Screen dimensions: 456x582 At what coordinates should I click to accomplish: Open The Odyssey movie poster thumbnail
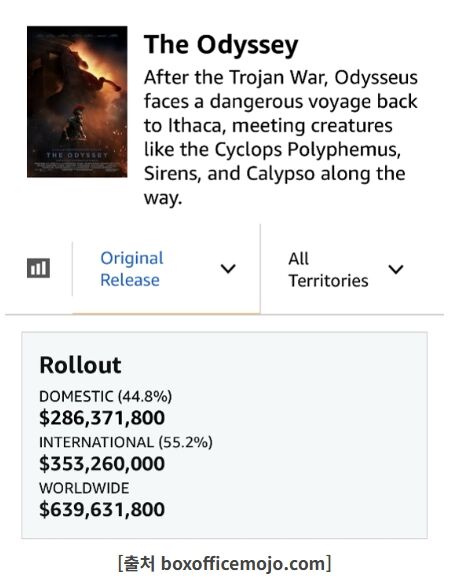(x=77, y=101)
